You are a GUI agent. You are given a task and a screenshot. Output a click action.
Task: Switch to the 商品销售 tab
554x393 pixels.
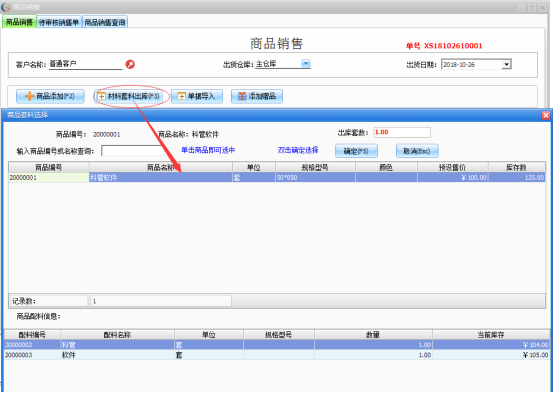coord(19,22)
